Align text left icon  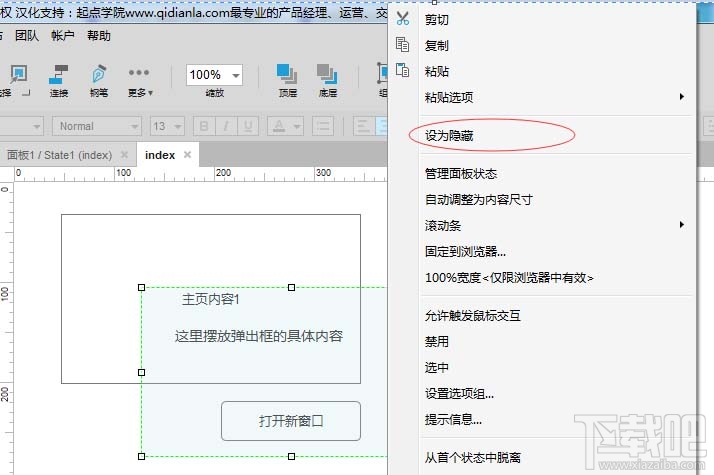tap(363, 126)
